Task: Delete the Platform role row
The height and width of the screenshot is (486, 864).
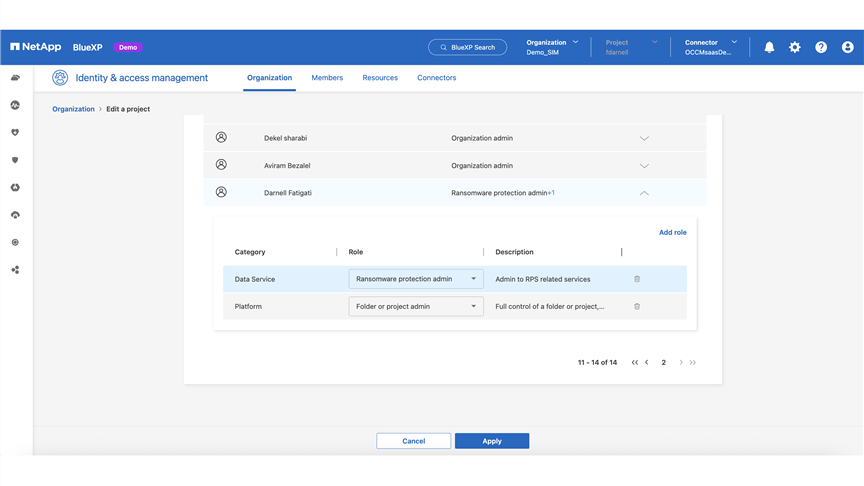Action: 637,306
